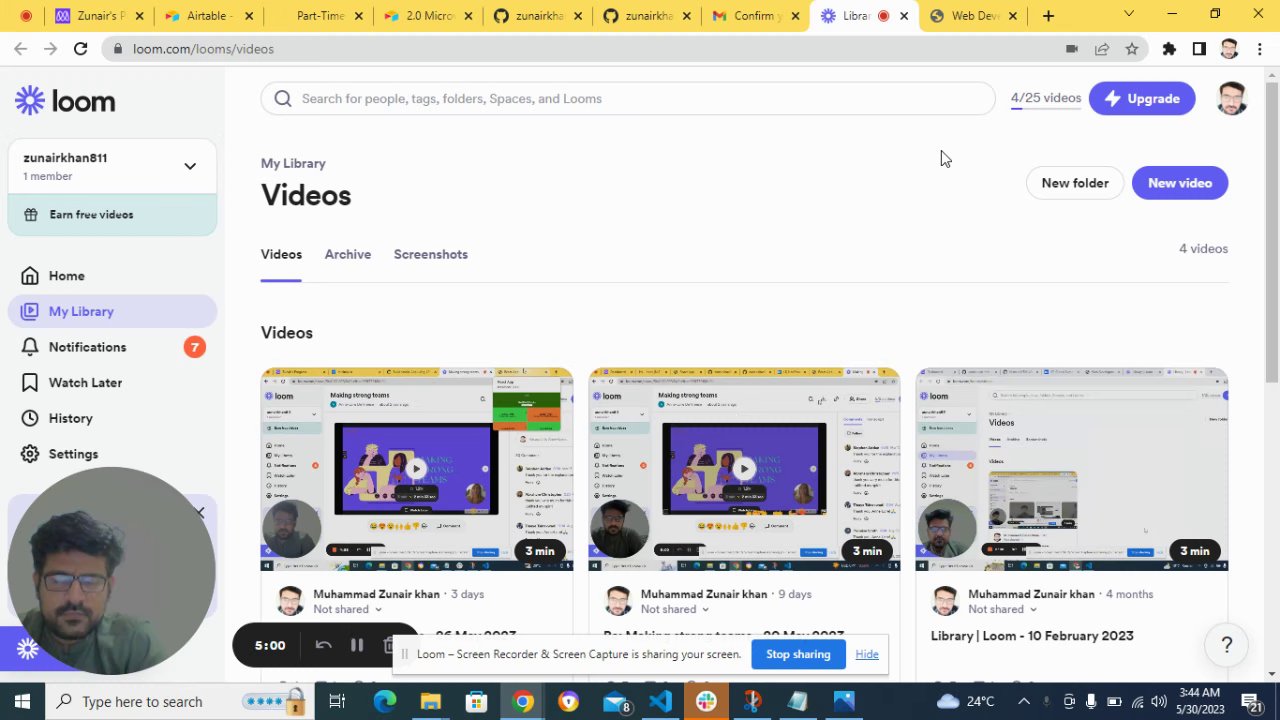
Task: Switch to the Screenshots tab
Action: click(430, 254)
